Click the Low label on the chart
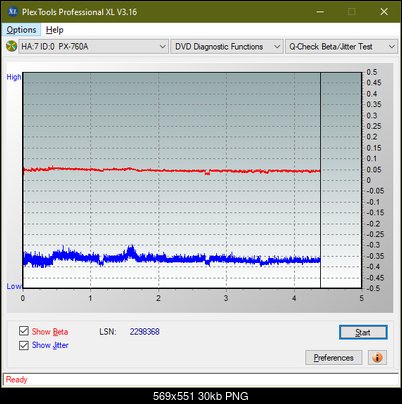 pos(14,286)
